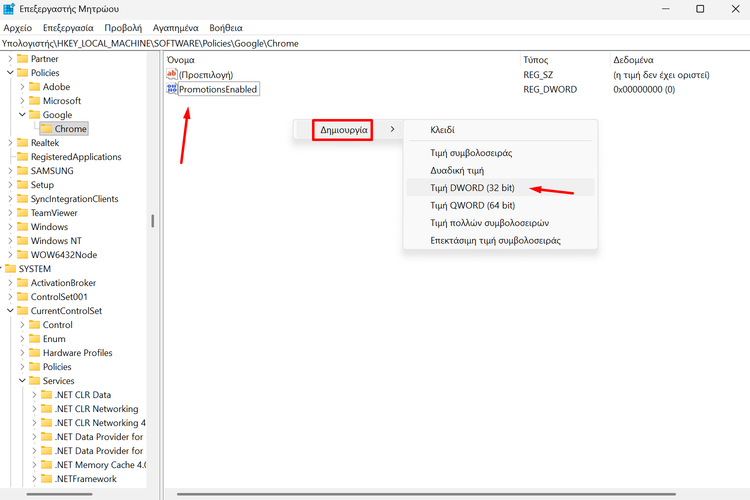Collapse the Services tree node

click(x=22, y=380)
